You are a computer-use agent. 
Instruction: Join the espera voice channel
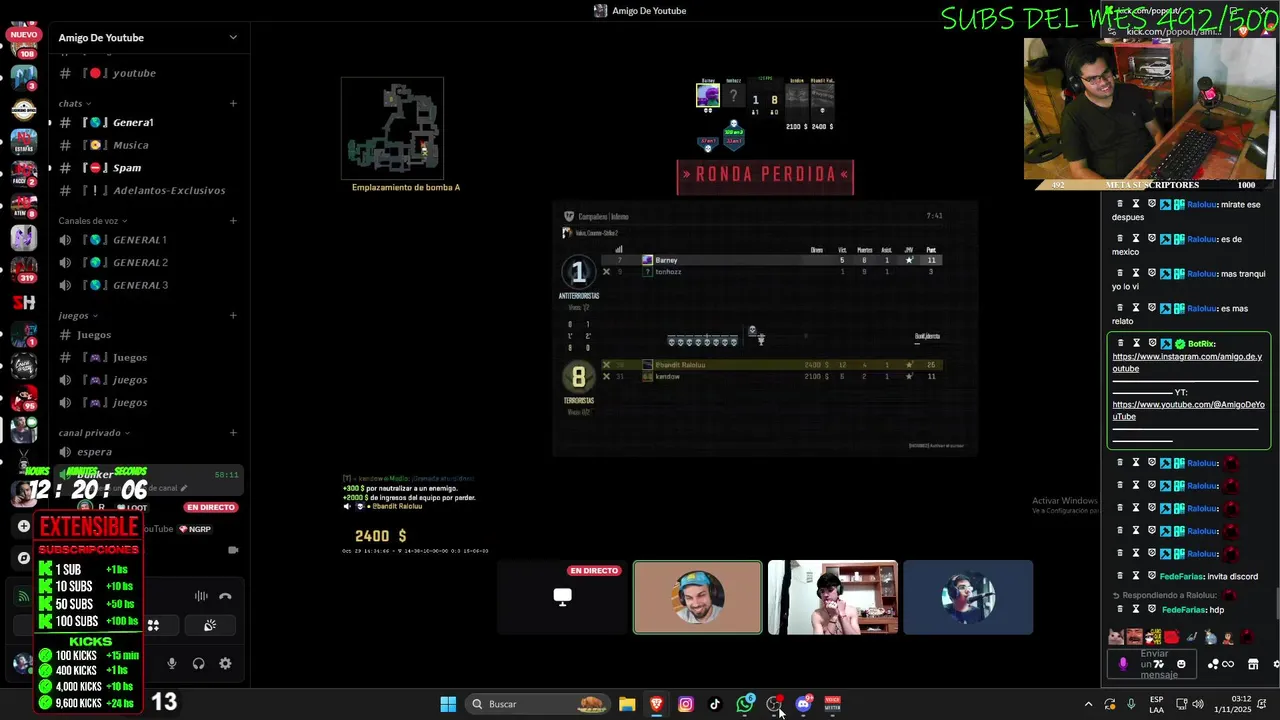point(148,452)
